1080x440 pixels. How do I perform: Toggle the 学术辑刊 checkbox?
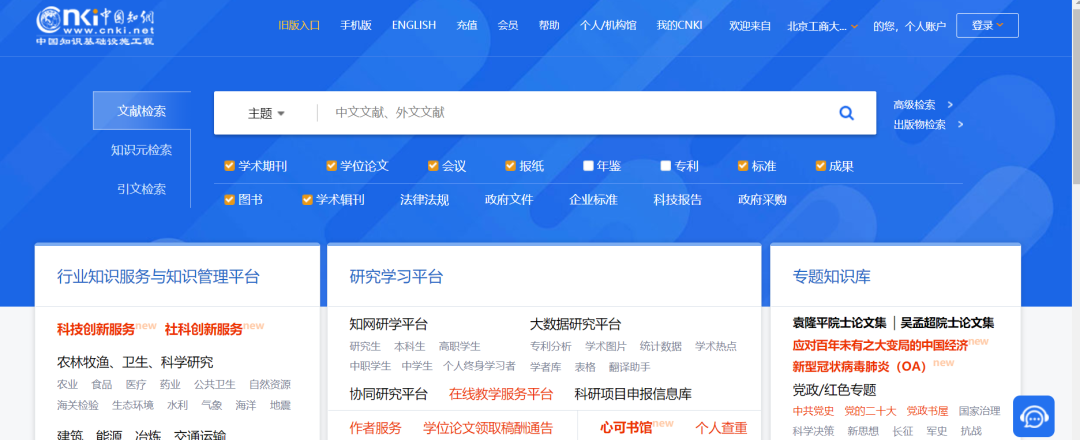coord(307,200)
